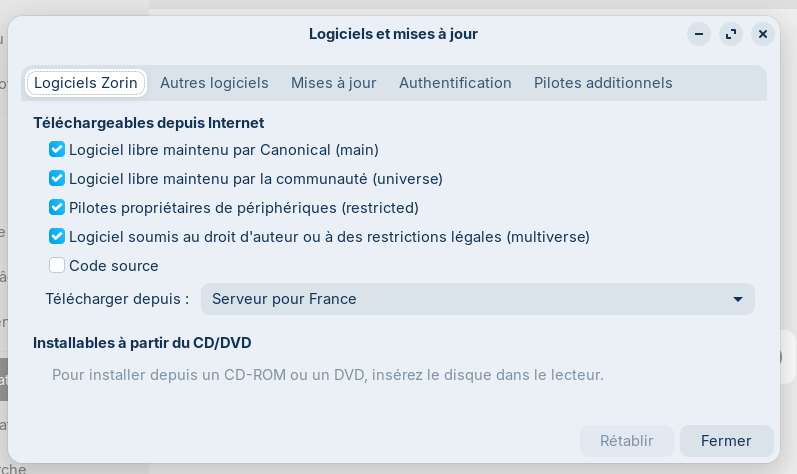Click the Code source label text
The height and width of the screenshot is (474, 797).
coord(114,266)
